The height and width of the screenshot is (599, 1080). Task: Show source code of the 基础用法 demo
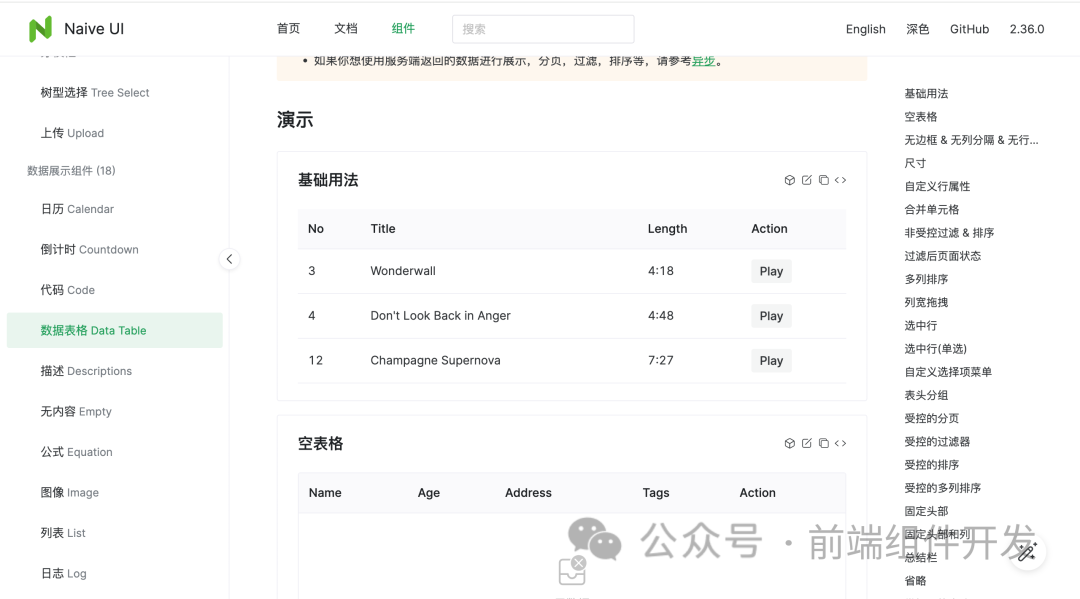pyautogui.click(x=840, y=180)
